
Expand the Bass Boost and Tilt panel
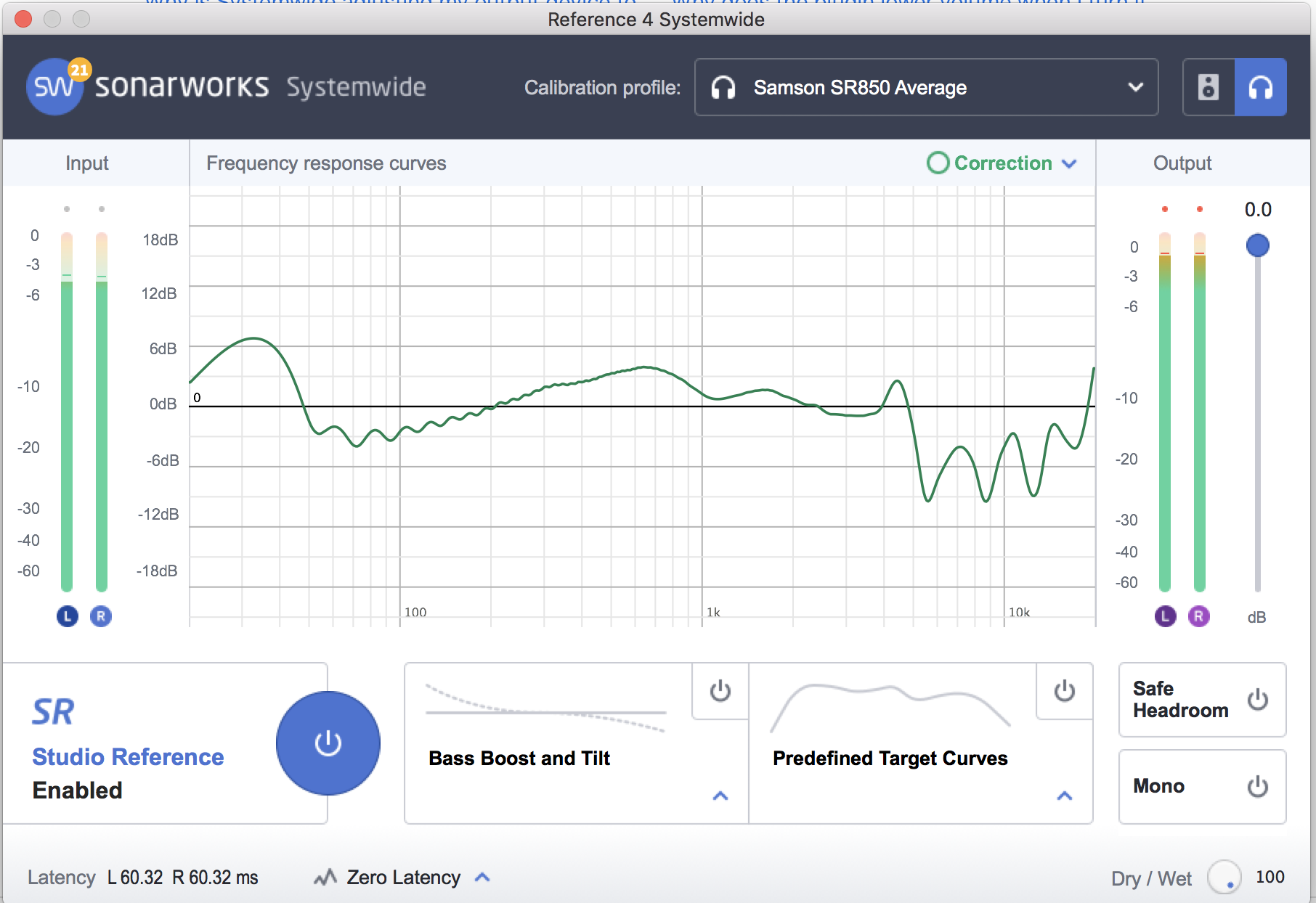tap(720, 796)
